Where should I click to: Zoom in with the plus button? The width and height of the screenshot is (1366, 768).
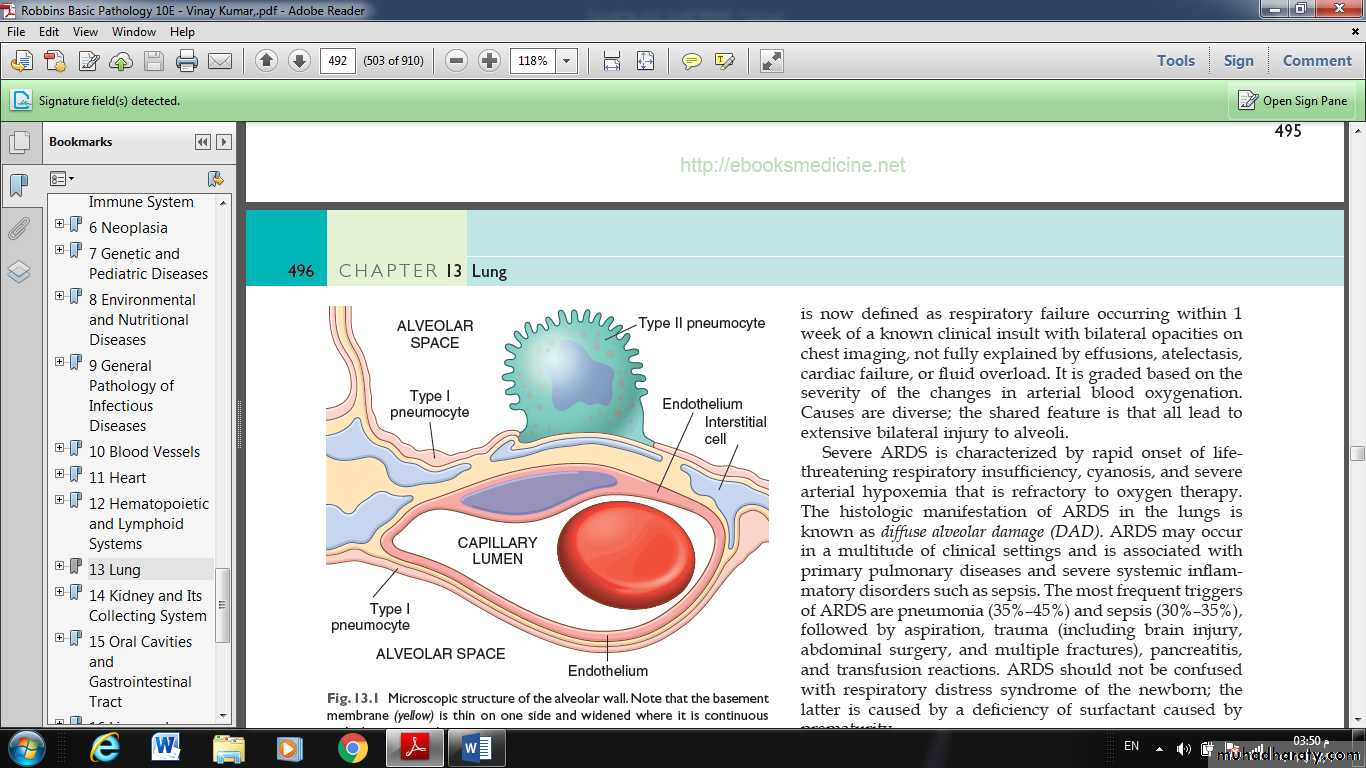[x=489, y=61]
